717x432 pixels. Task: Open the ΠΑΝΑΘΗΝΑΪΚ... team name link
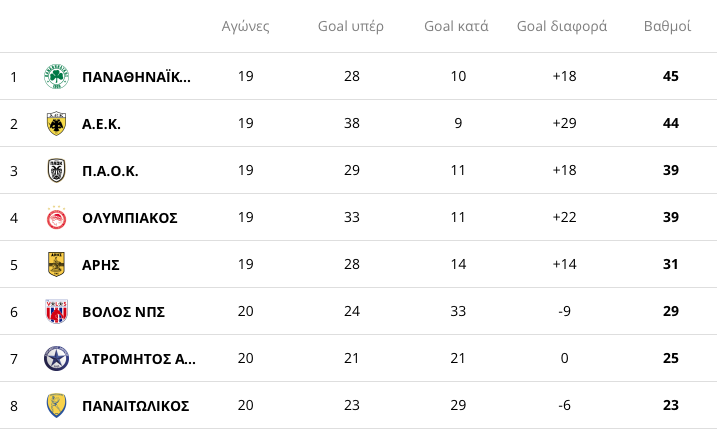click(136, 77)
